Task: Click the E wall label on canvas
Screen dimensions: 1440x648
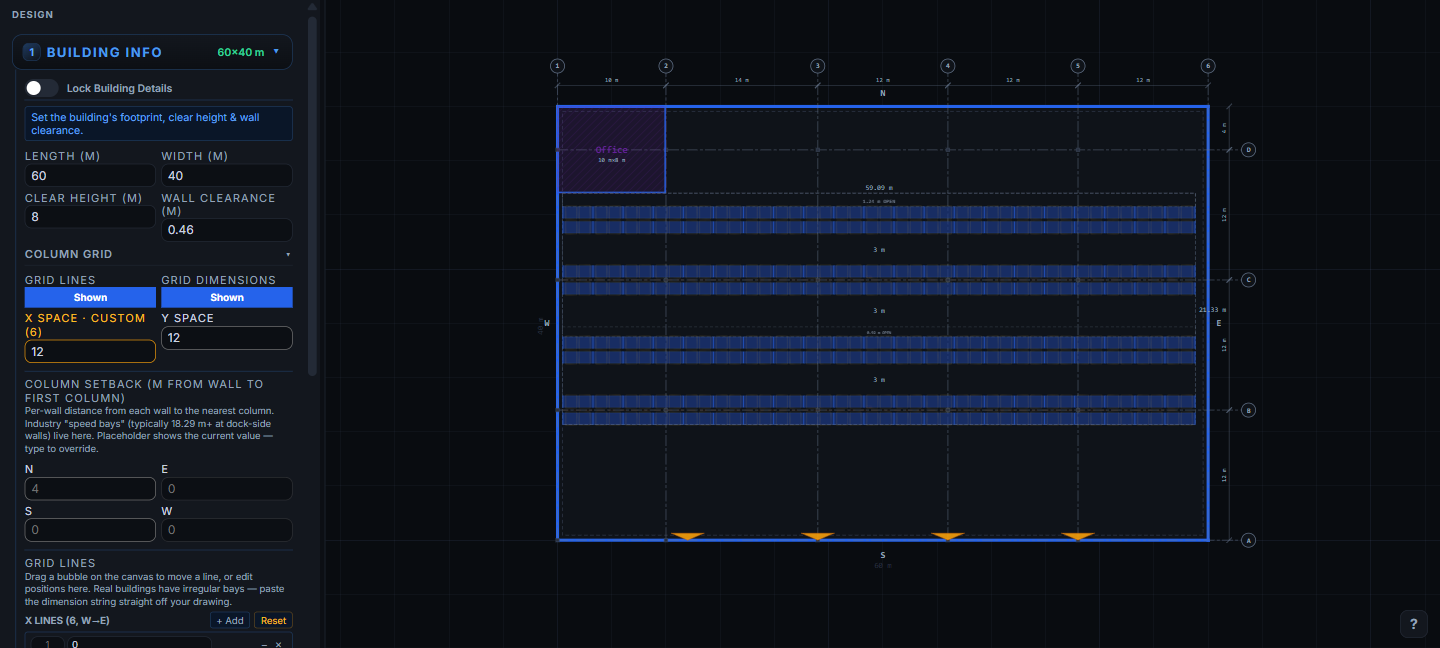Action: click(1218, 323)
